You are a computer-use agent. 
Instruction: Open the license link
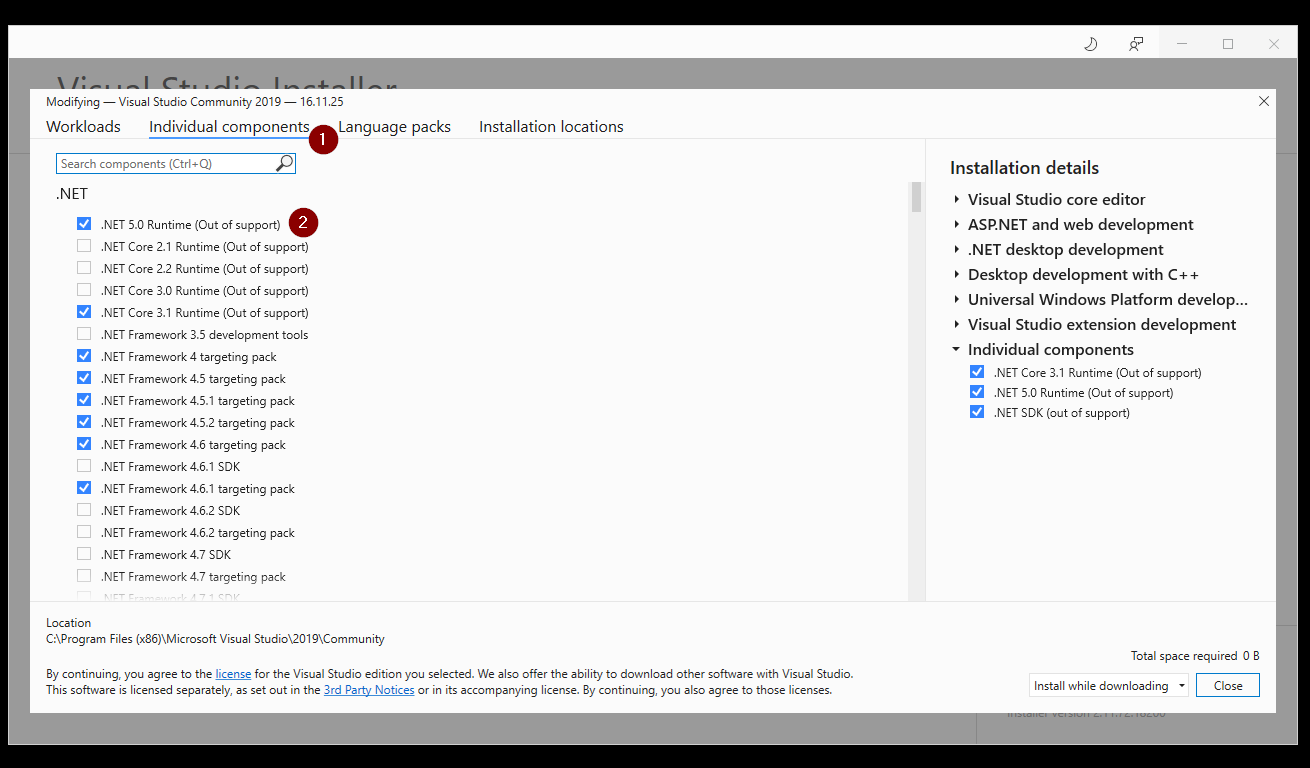click(233, 674)
